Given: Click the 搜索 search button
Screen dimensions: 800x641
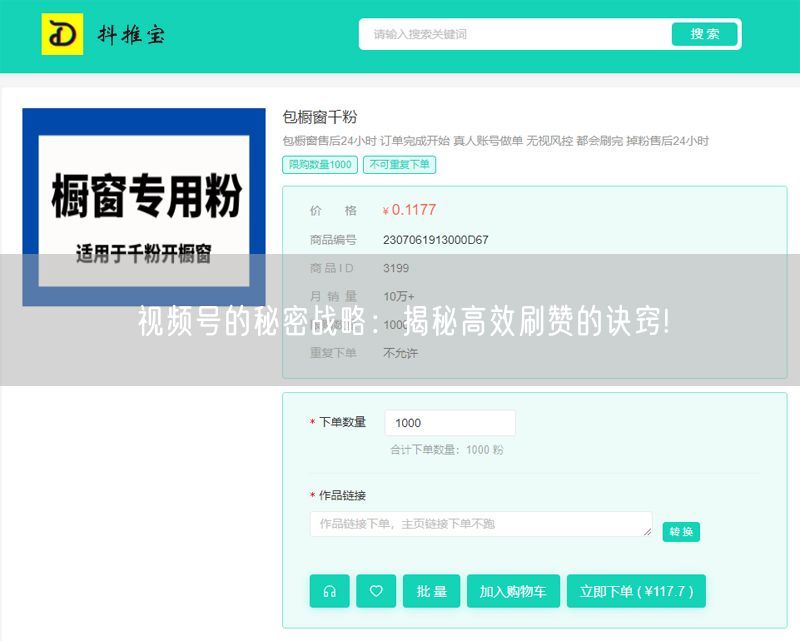Looking at the screenshot, I should tap(705, 33).
